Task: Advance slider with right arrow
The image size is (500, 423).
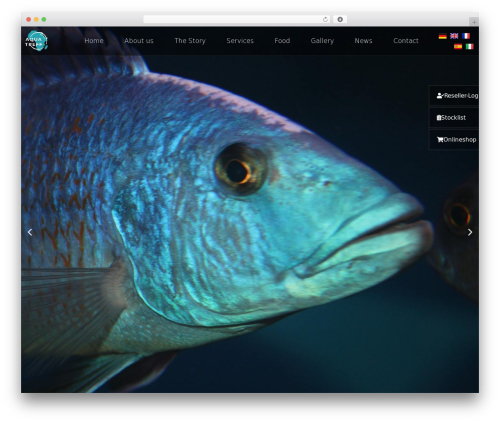Action: point(470,232)
